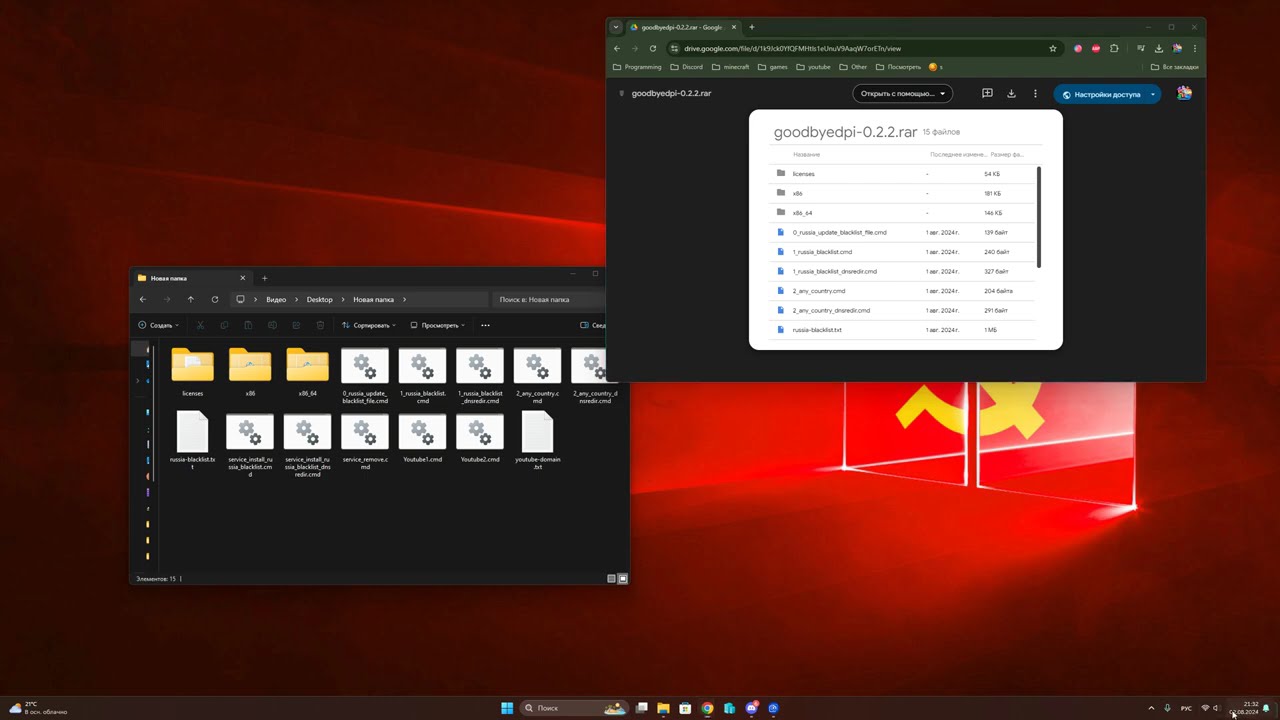
Task: Open the x86 folder row in Drive preview
Action: (904, 193)
